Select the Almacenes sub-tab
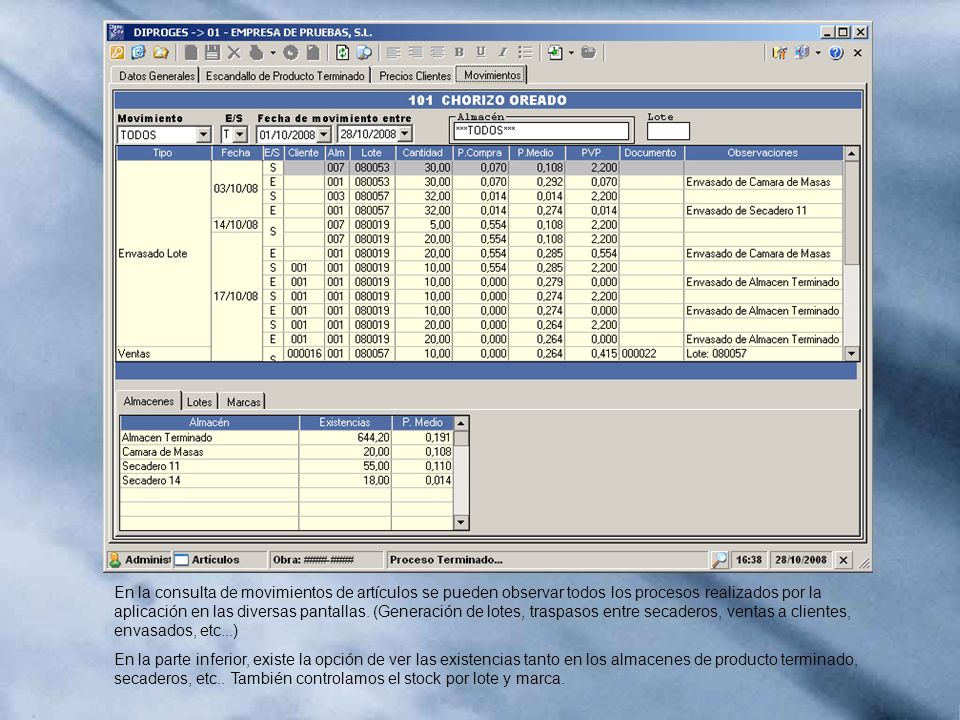 click(149, 401)
